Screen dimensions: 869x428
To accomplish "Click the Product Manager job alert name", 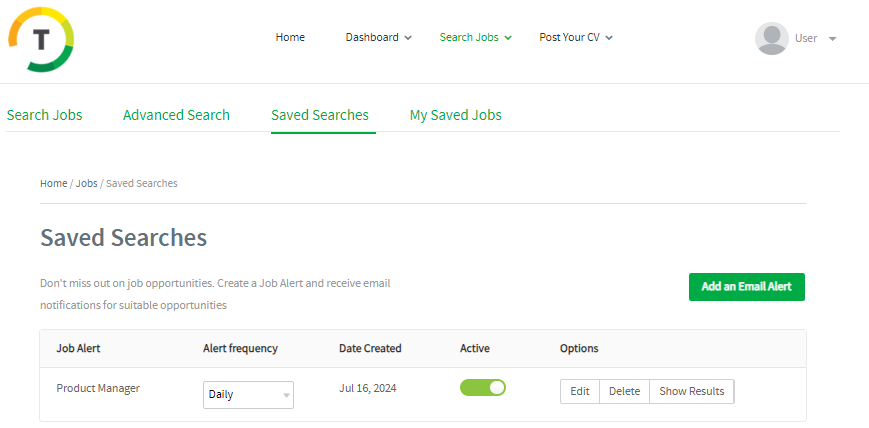I will [98, 388].
